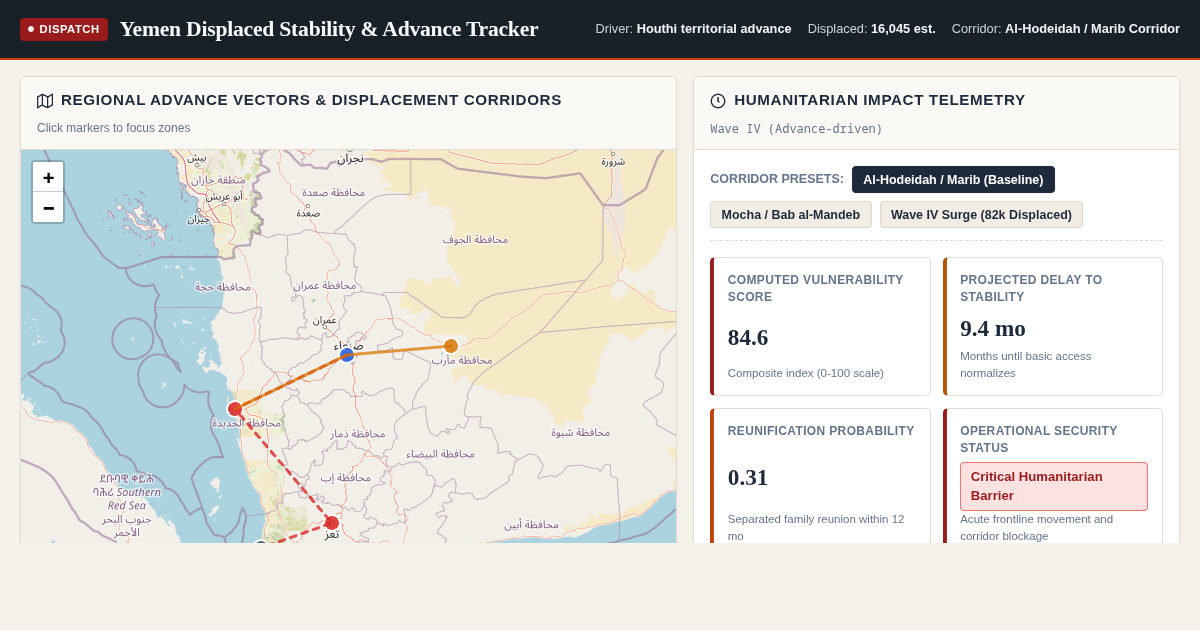The height and width of the screenshot is (630, 1200).
Task: Click the 0.31 reunification probability value
Action: coord(748,477)
